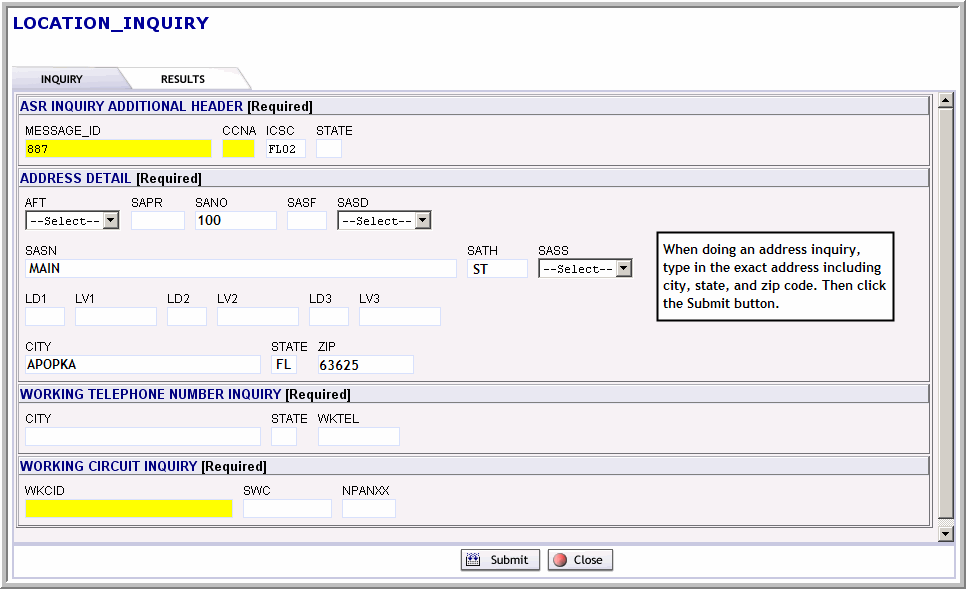
Task: Click the NPANXX input field
Action: coord(368,509)
